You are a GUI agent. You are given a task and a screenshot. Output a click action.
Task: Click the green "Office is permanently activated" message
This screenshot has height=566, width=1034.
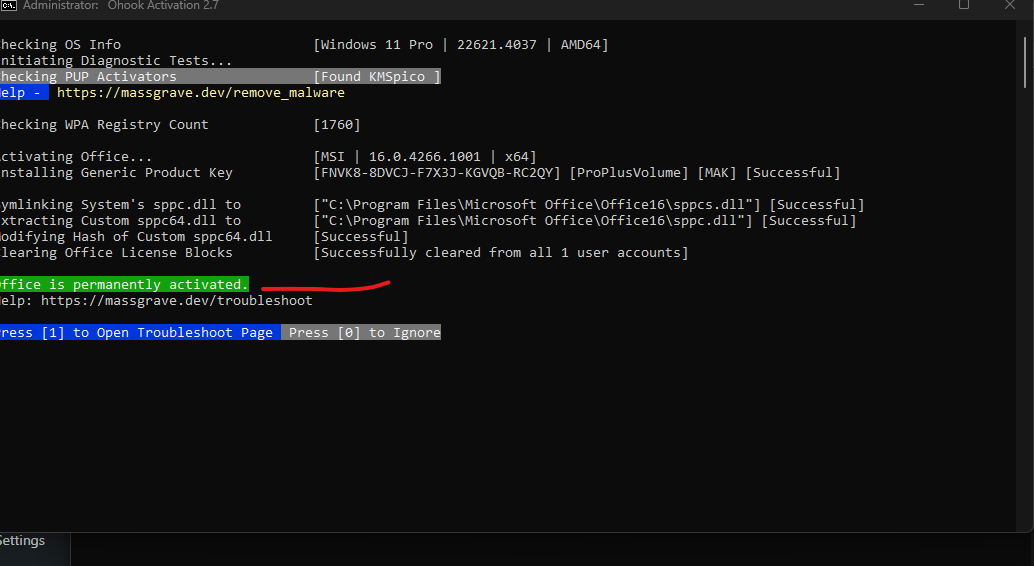tap(122, 285)
